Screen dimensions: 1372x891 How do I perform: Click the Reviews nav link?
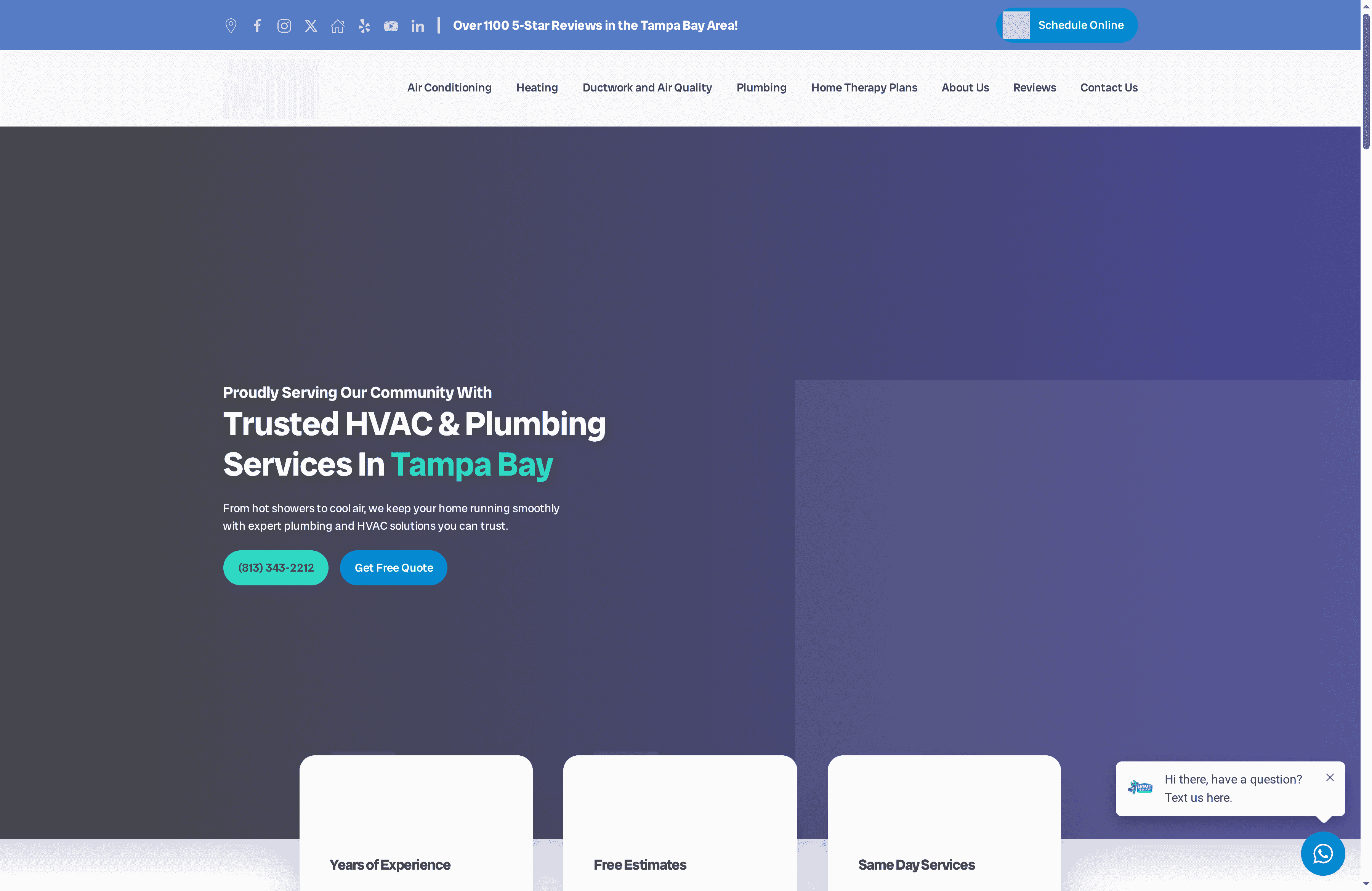tap(1034, 88)
